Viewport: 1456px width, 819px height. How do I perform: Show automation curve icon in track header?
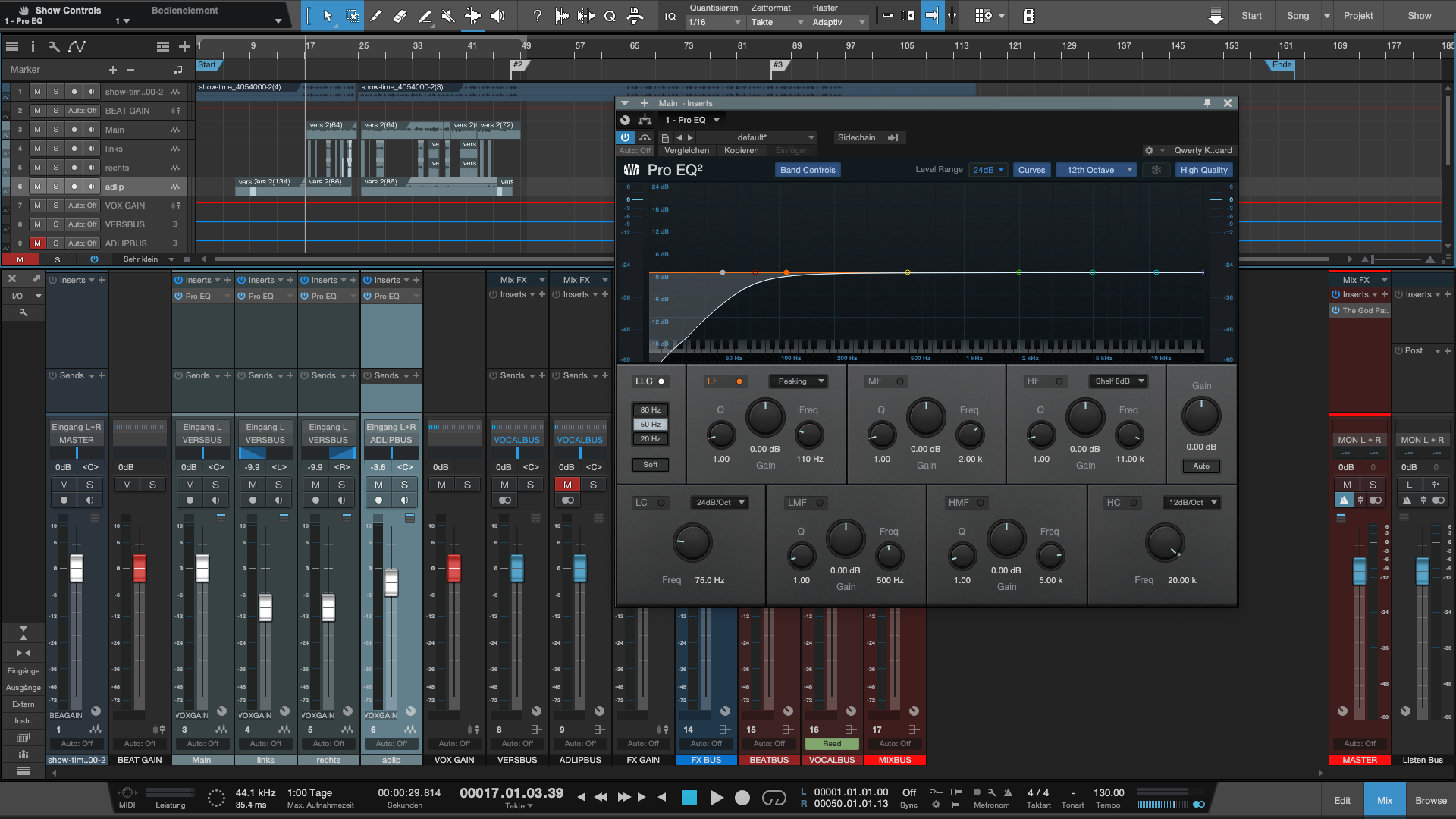tap(77, 47)
